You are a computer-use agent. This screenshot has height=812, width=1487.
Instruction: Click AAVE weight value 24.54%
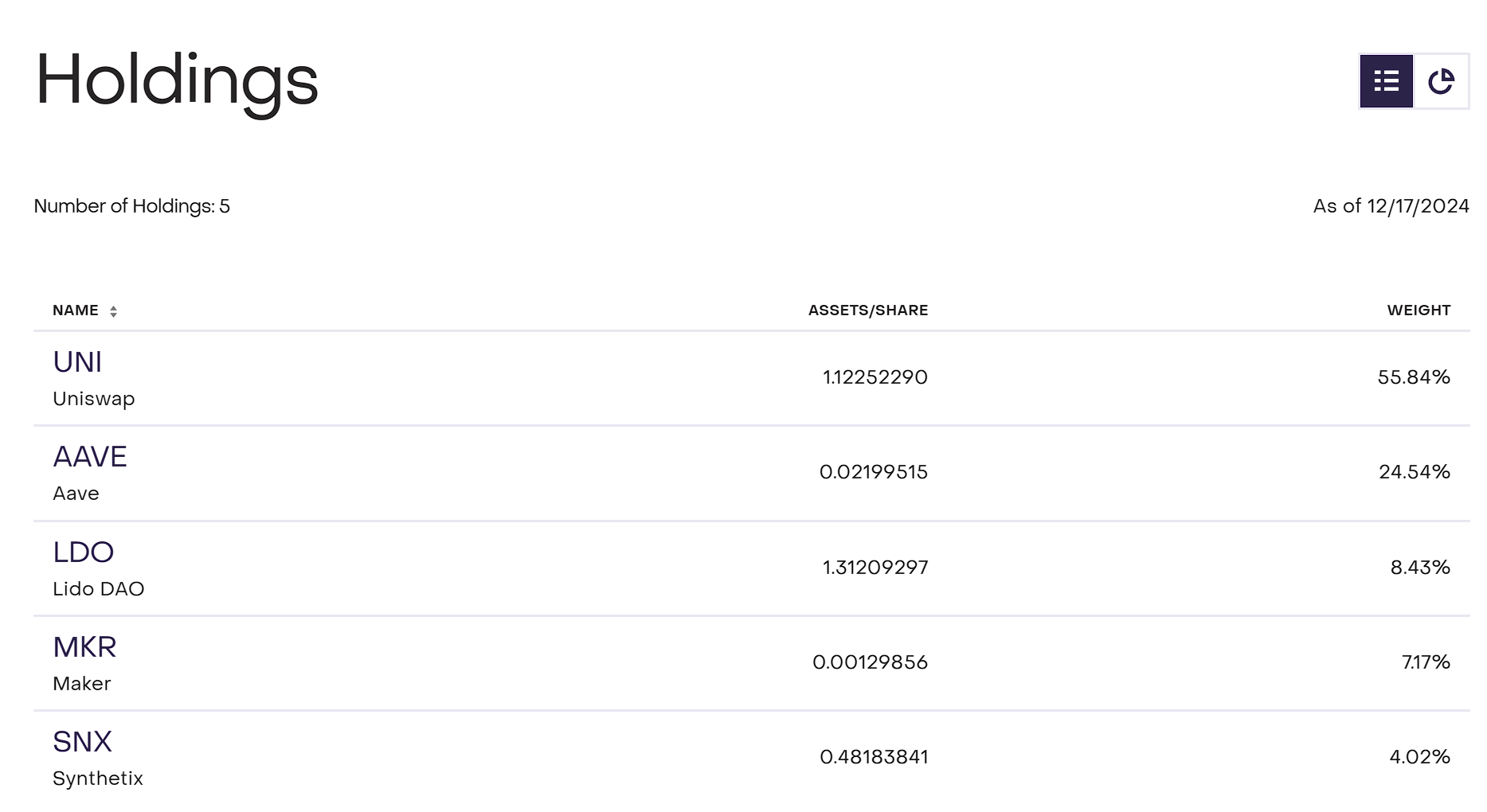tap(1415, 472)
